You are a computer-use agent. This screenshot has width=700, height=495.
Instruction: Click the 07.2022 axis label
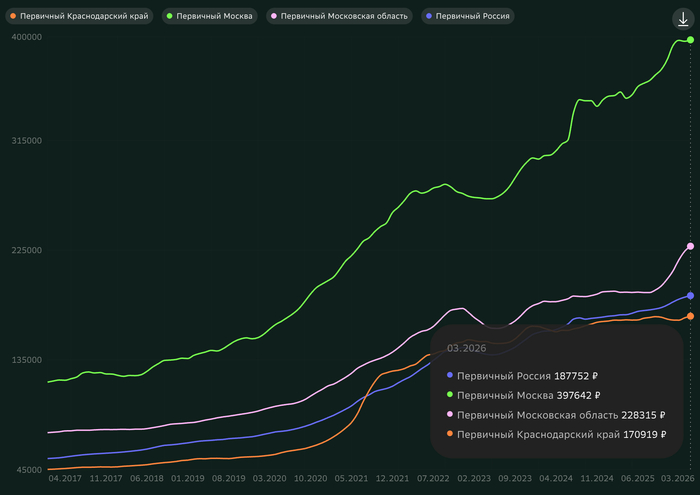pos(433,478)
